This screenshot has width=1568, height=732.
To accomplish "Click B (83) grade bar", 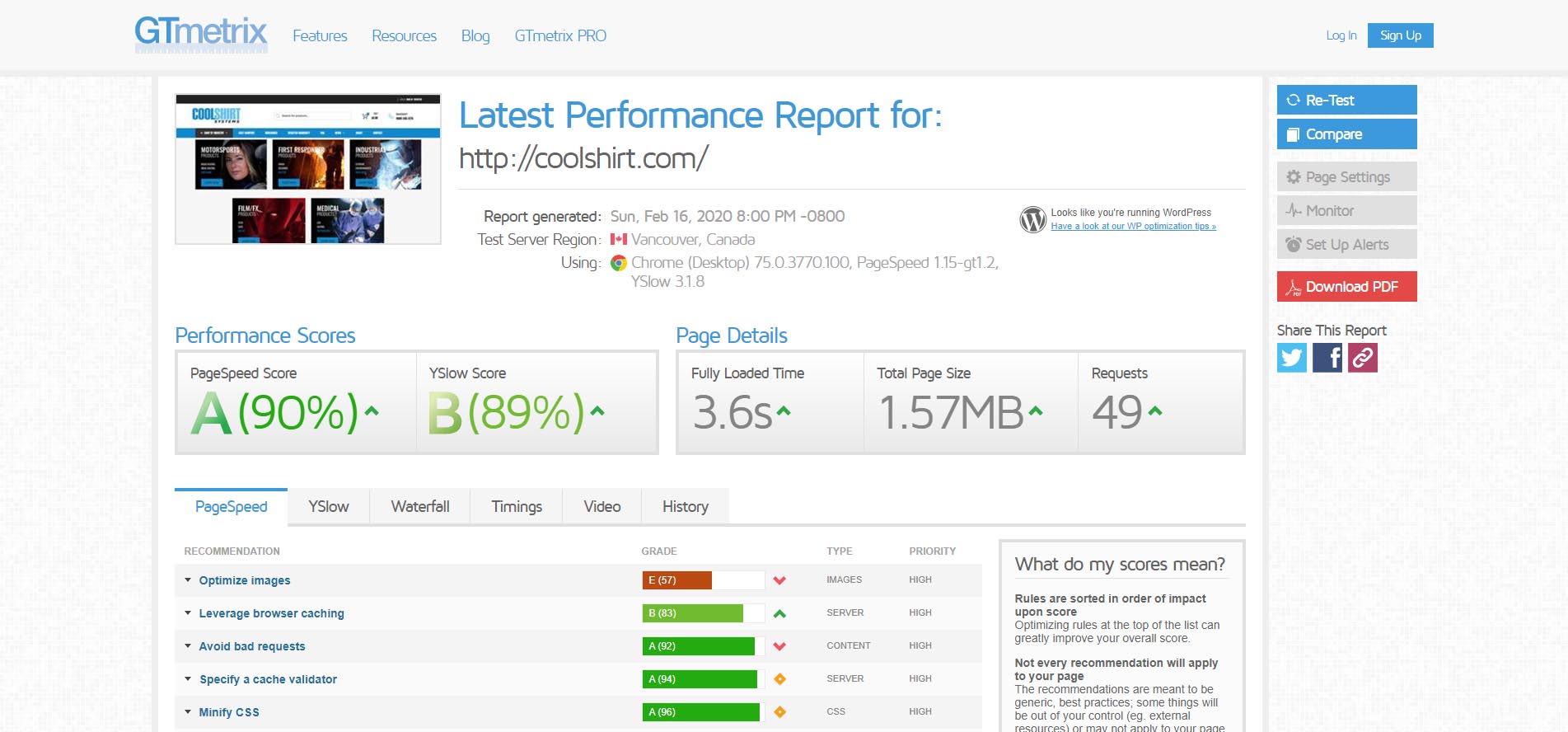I will coord(703,613).
